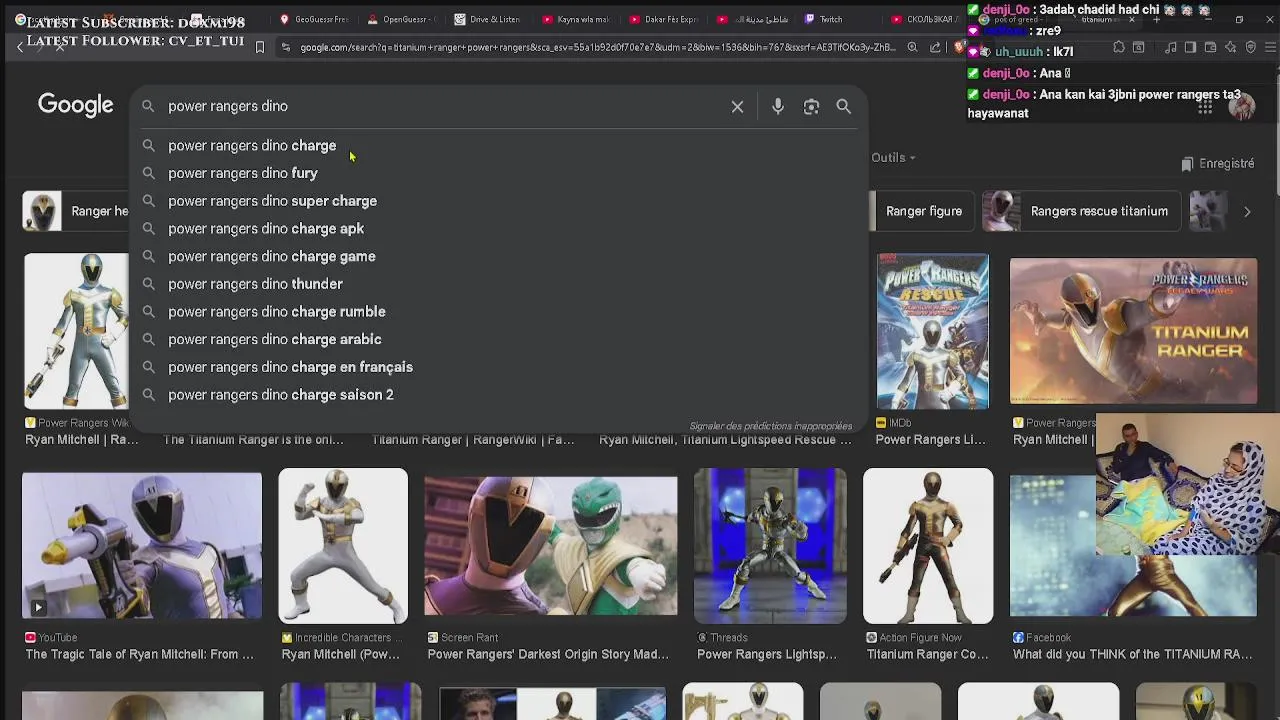Select suggestion 'power rangers dino fury'
The image size is (1280, 720).
498,173
